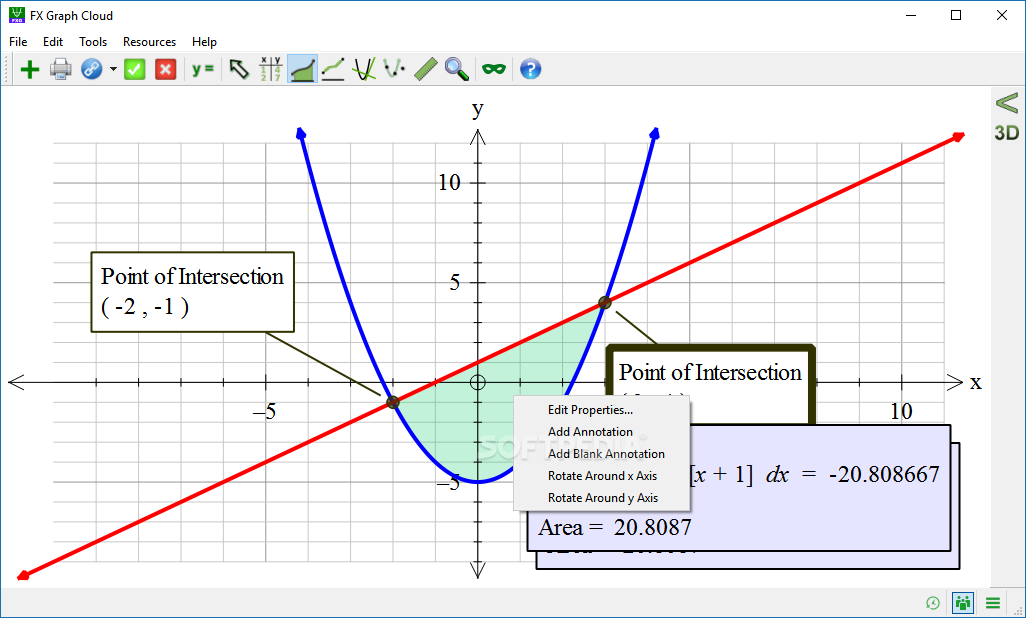Click the history clock icon in status bar
Image resolution: width=1026 pixels, height=618 pixels.
tap(933, 603)
